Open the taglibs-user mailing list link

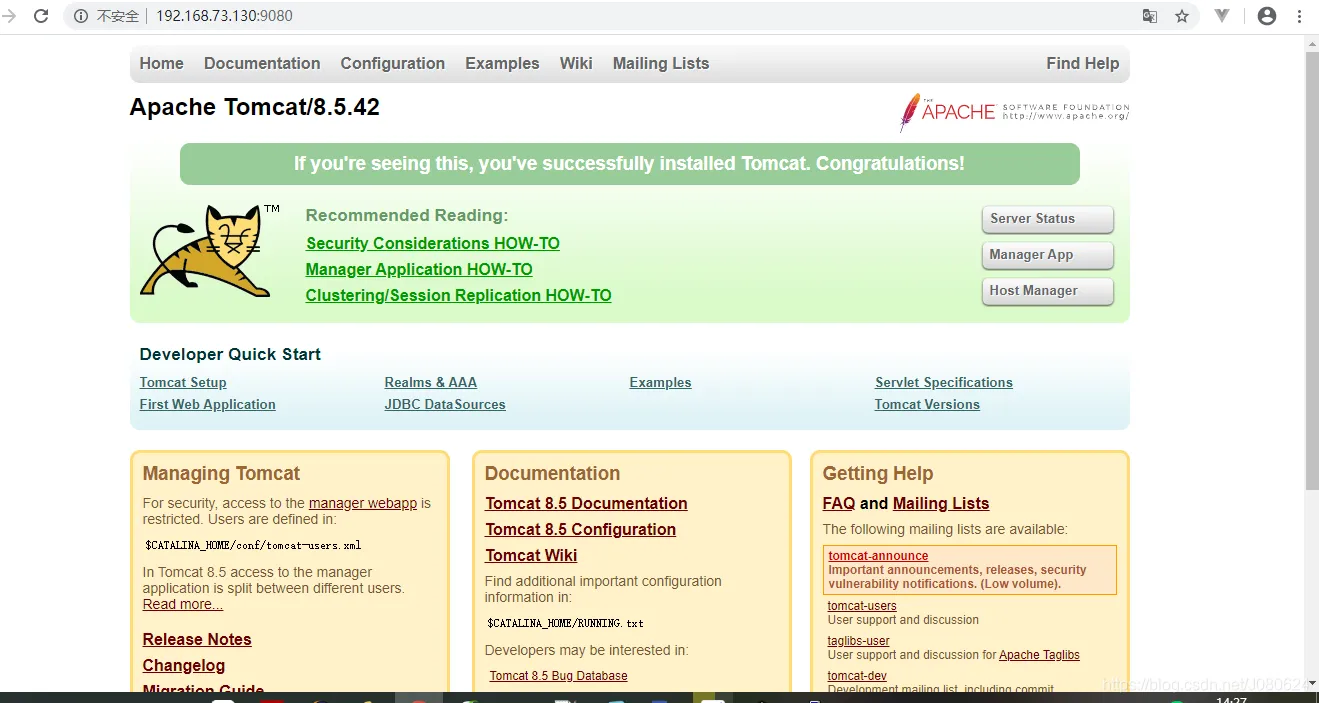[x=858, y=641]
